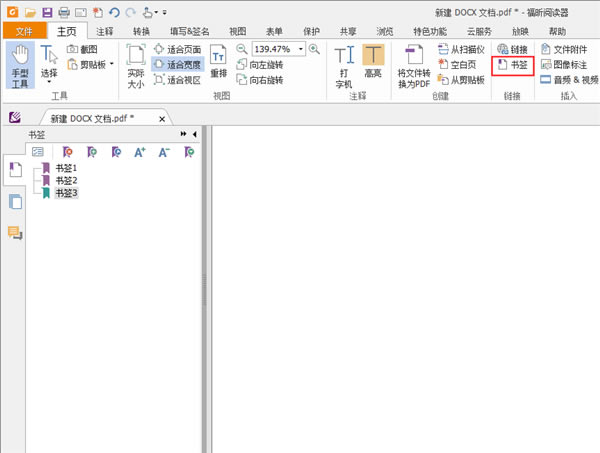This screenshot has width=600, height=453.
Task: Redo the last action
Action: 131,13
